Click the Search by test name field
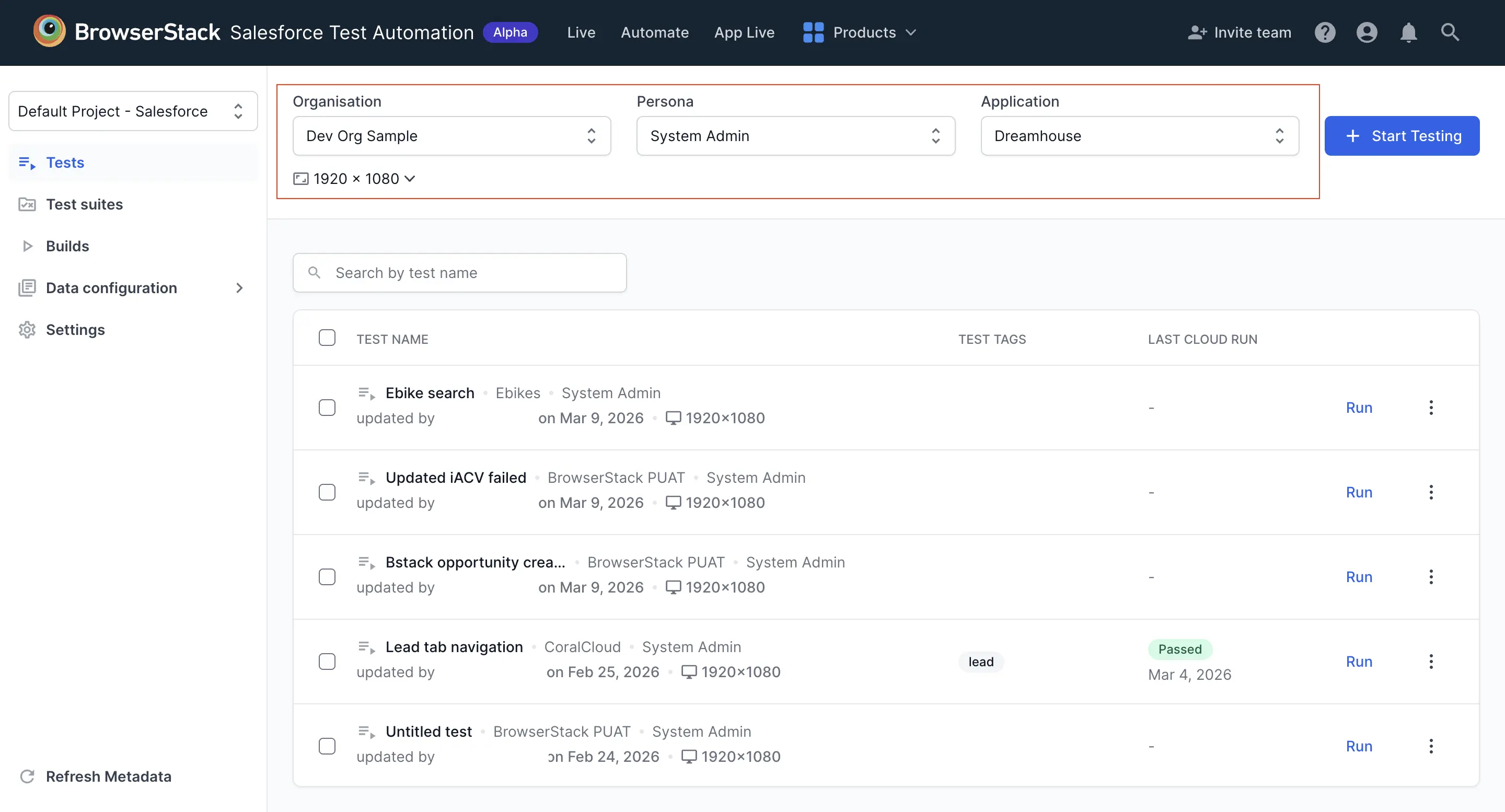 coord(460,272)
